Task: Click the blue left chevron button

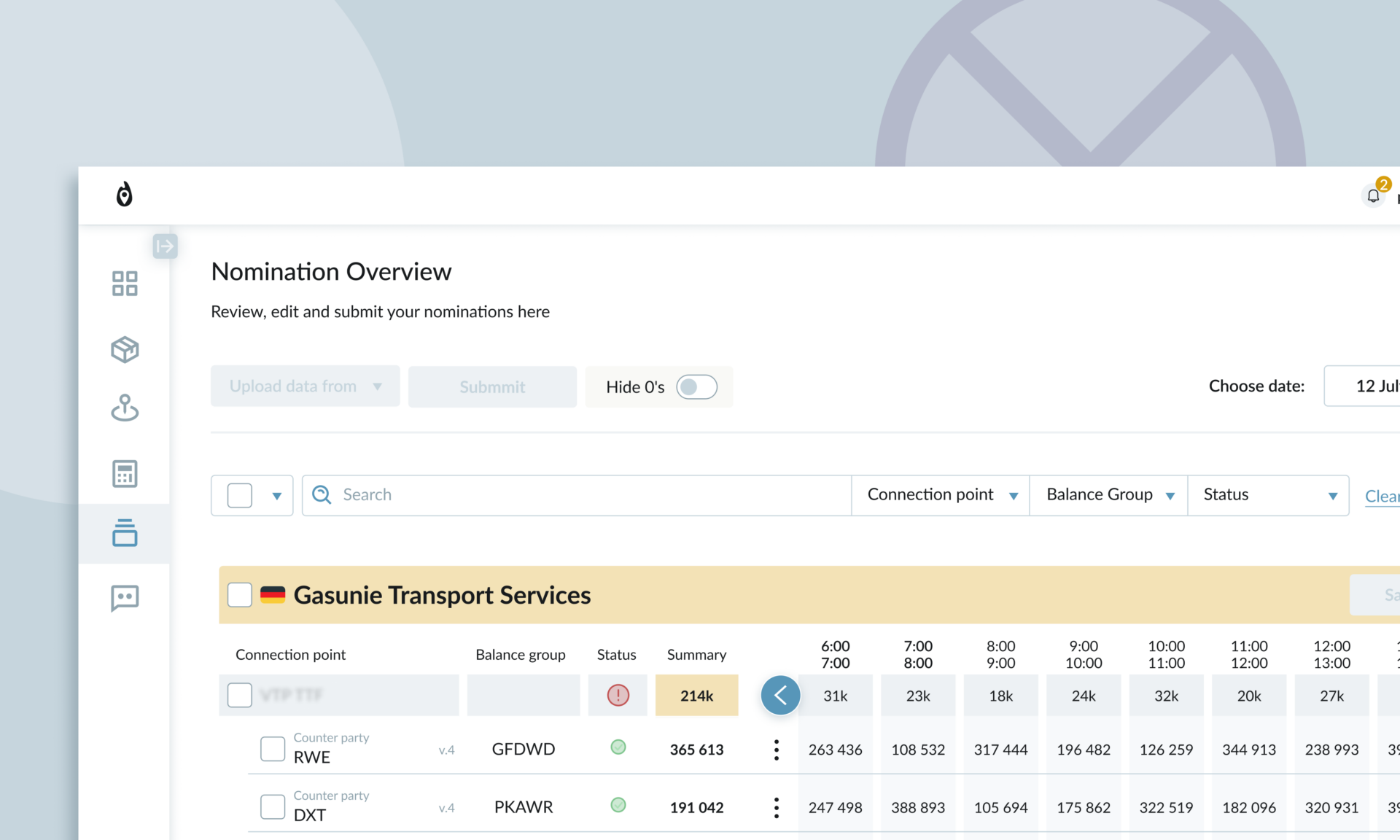Action: coord(780,696)
